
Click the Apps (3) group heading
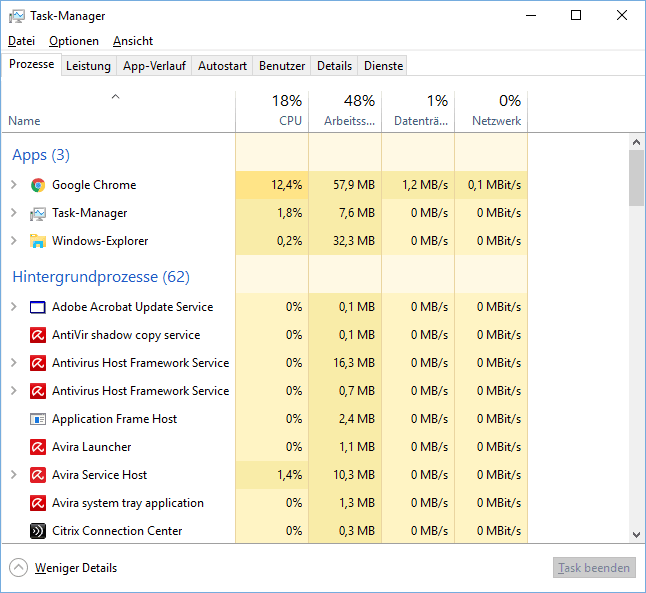click(x=41, y=155)
